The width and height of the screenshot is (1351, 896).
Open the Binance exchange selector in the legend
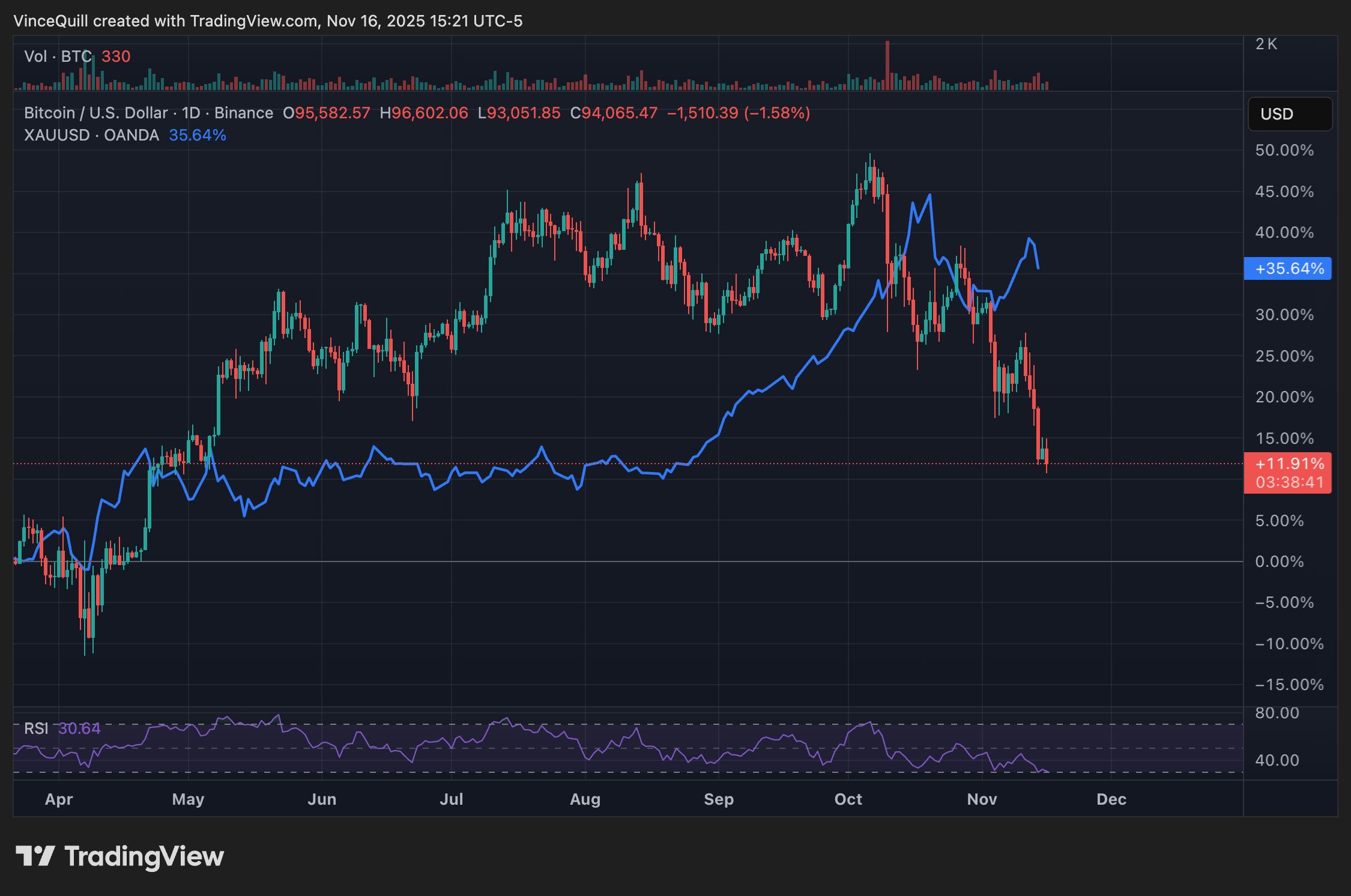coord(243,112)
